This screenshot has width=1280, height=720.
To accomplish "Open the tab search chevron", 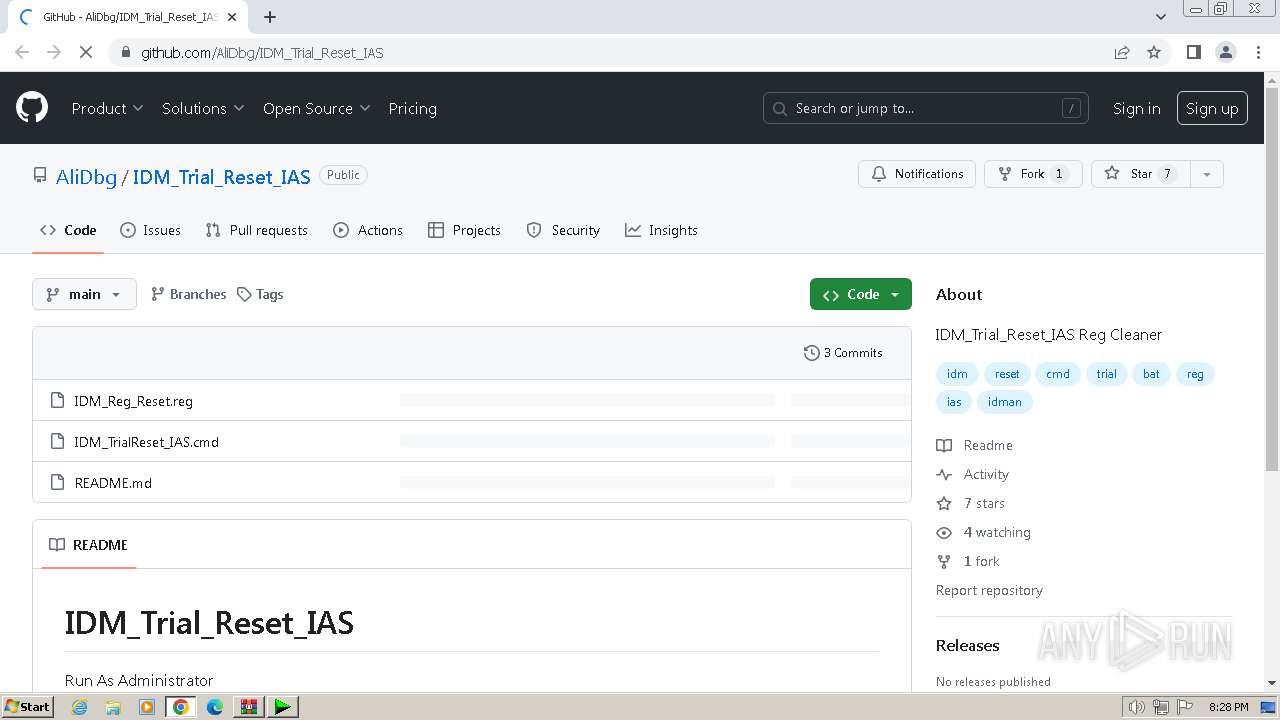I will click(1160, 16).
